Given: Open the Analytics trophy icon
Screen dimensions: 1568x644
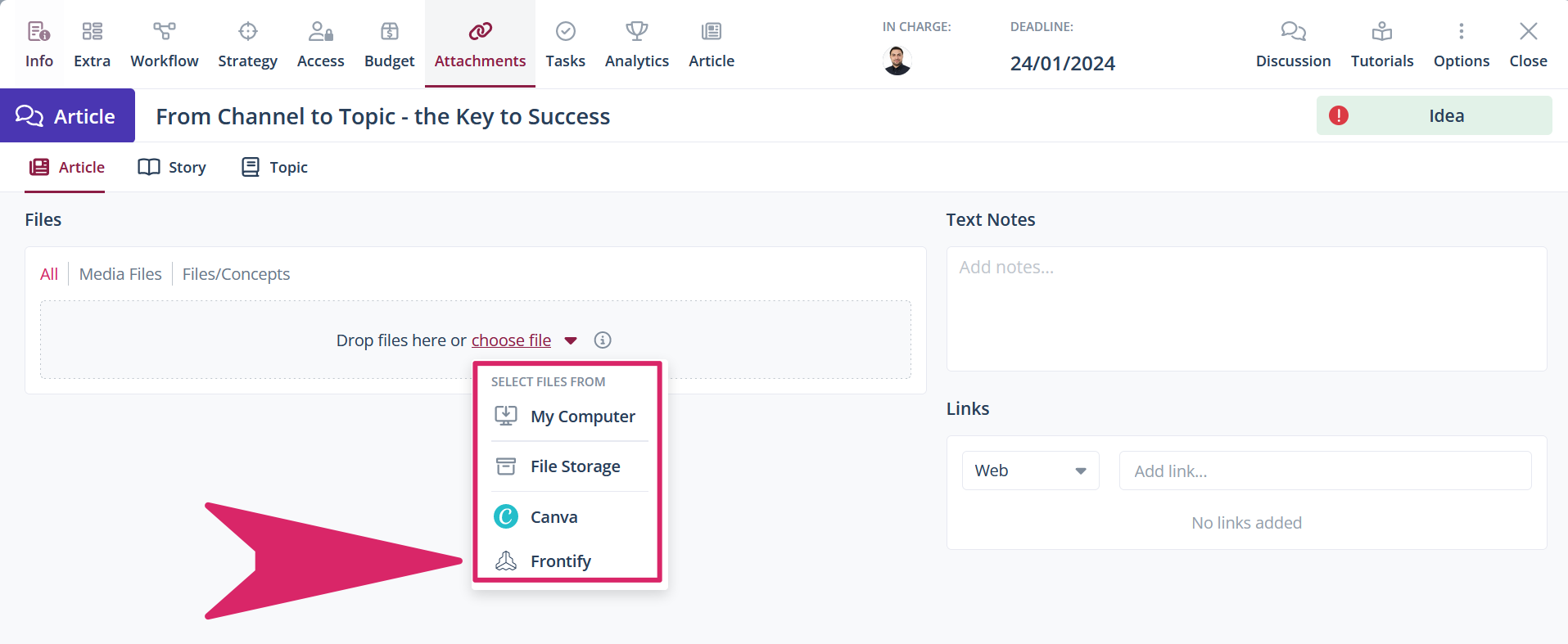Looking at the screenshot, I should point(636,32).
